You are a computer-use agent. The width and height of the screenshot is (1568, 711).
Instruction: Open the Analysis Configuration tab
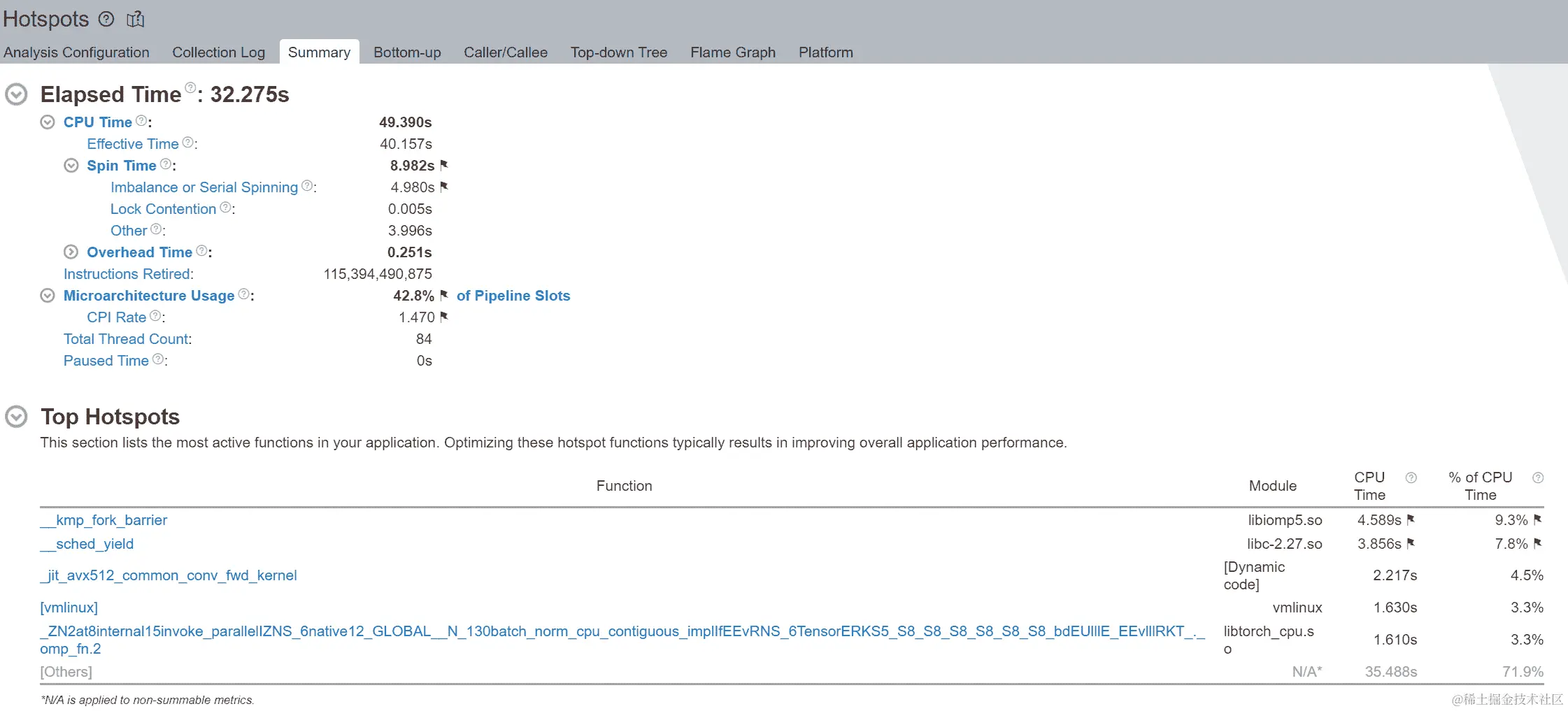click(76, 52)
